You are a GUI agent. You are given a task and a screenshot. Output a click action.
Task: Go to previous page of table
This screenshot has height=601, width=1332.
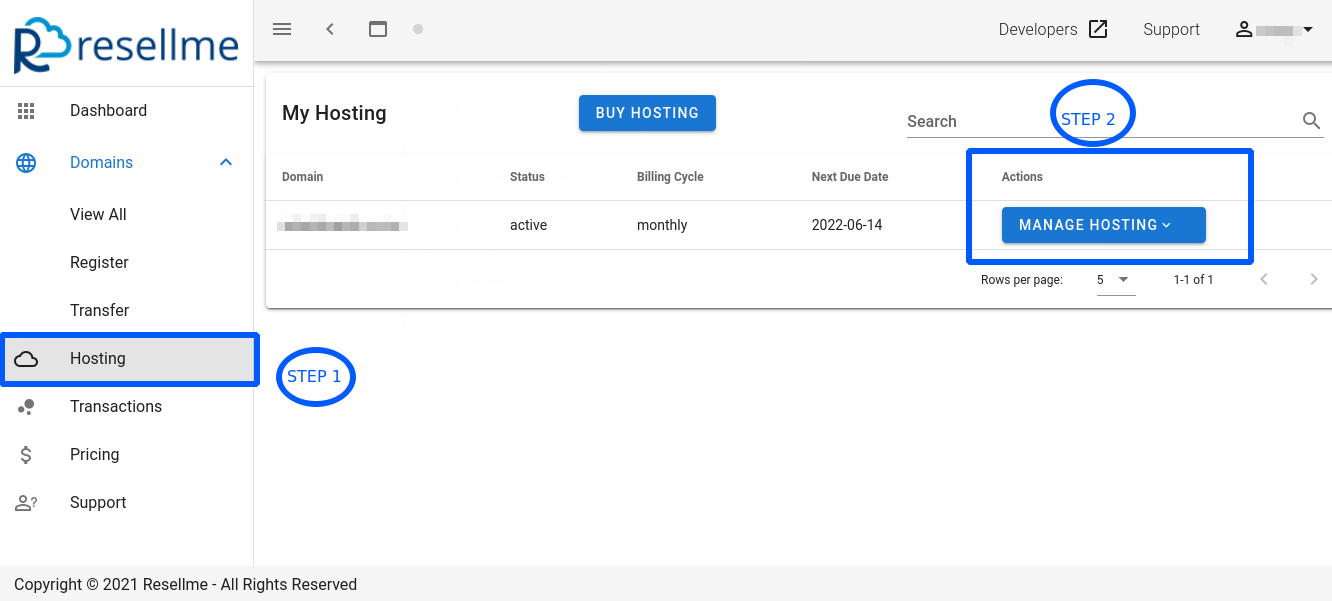click(1264, 279)
